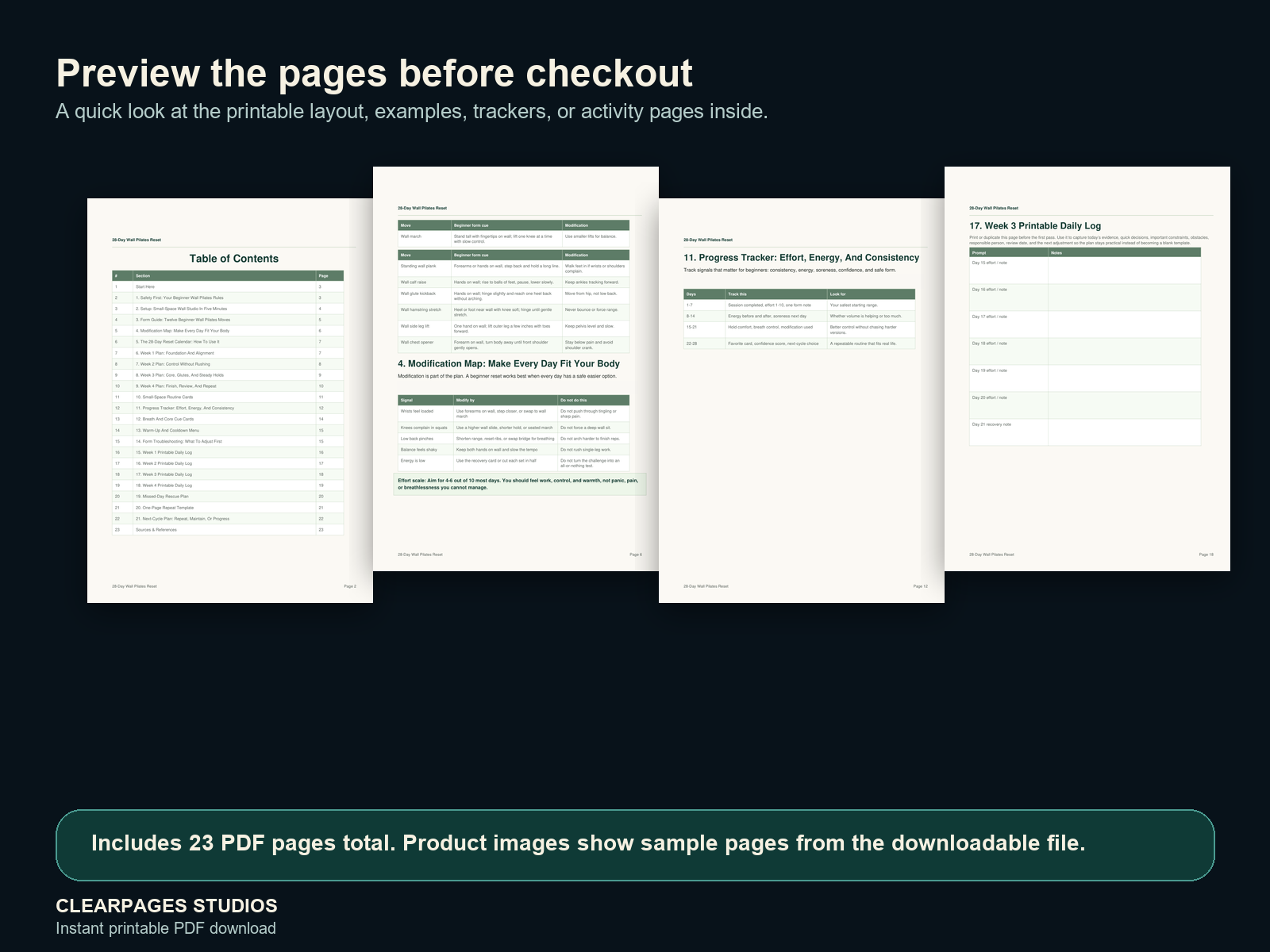
Task: Click the CLEARPAGES STUDIOS brand name
Action: (x=167, y=906)
